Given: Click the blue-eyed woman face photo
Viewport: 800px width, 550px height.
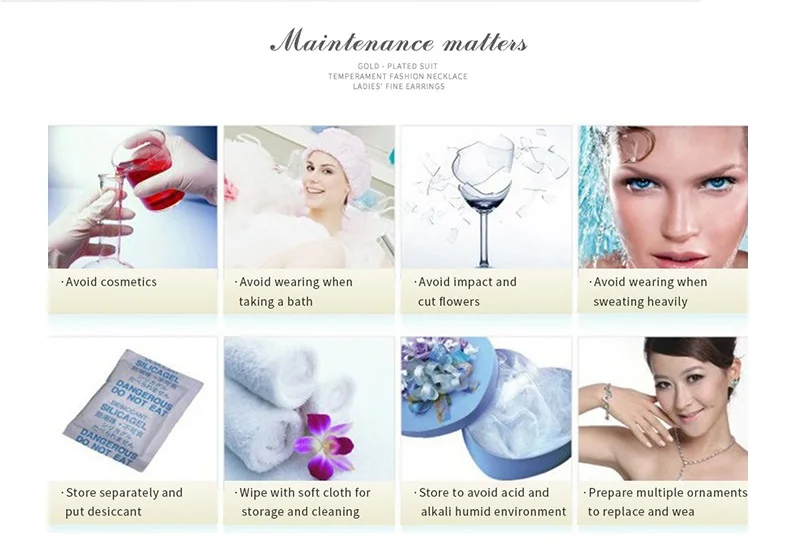Looking at the screenshot, I should coord(663,197).
